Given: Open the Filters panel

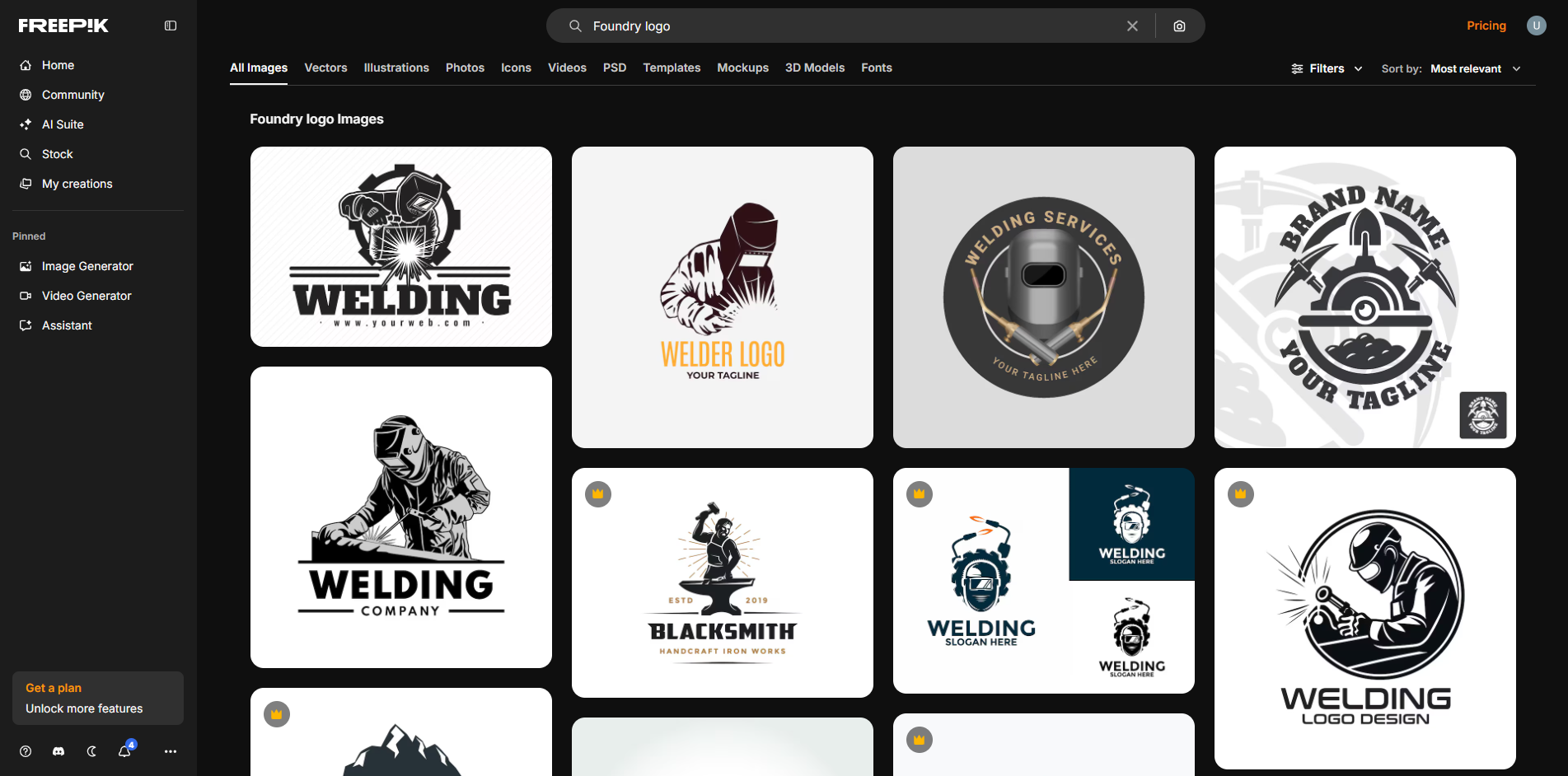Looking at the screenshot, I should click(1326, 68).
